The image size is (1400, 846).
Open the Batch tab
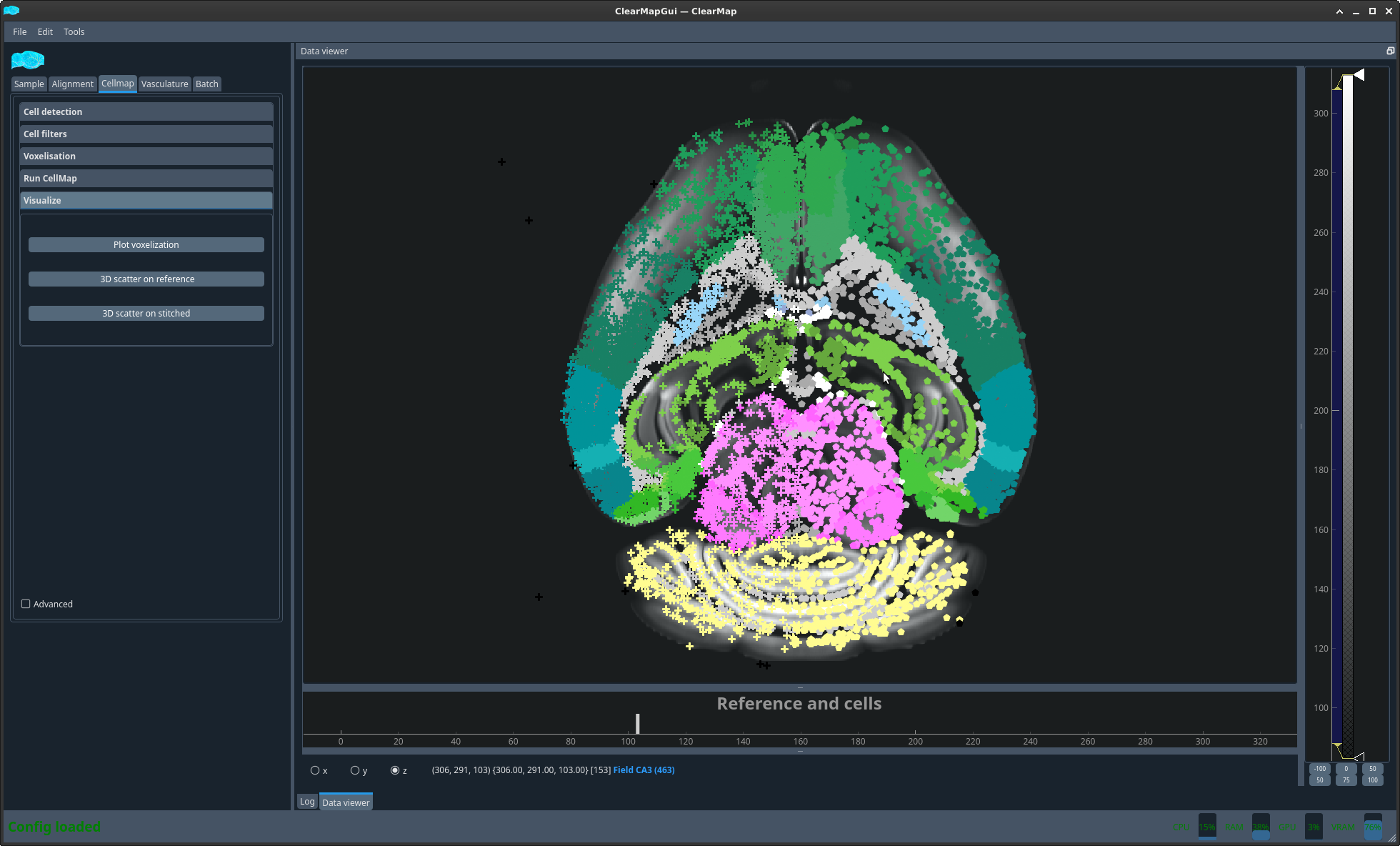pos(207,84)
